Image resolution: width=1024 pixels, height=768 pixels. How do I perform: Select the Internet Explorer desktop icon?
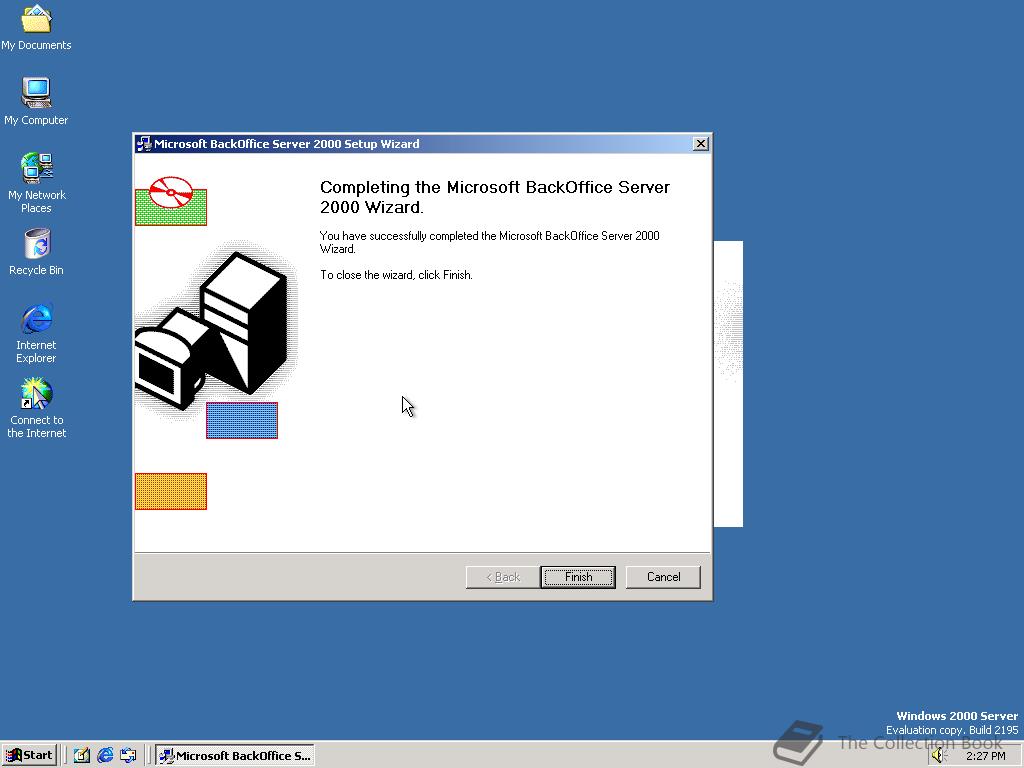click(x=36, y=333)
